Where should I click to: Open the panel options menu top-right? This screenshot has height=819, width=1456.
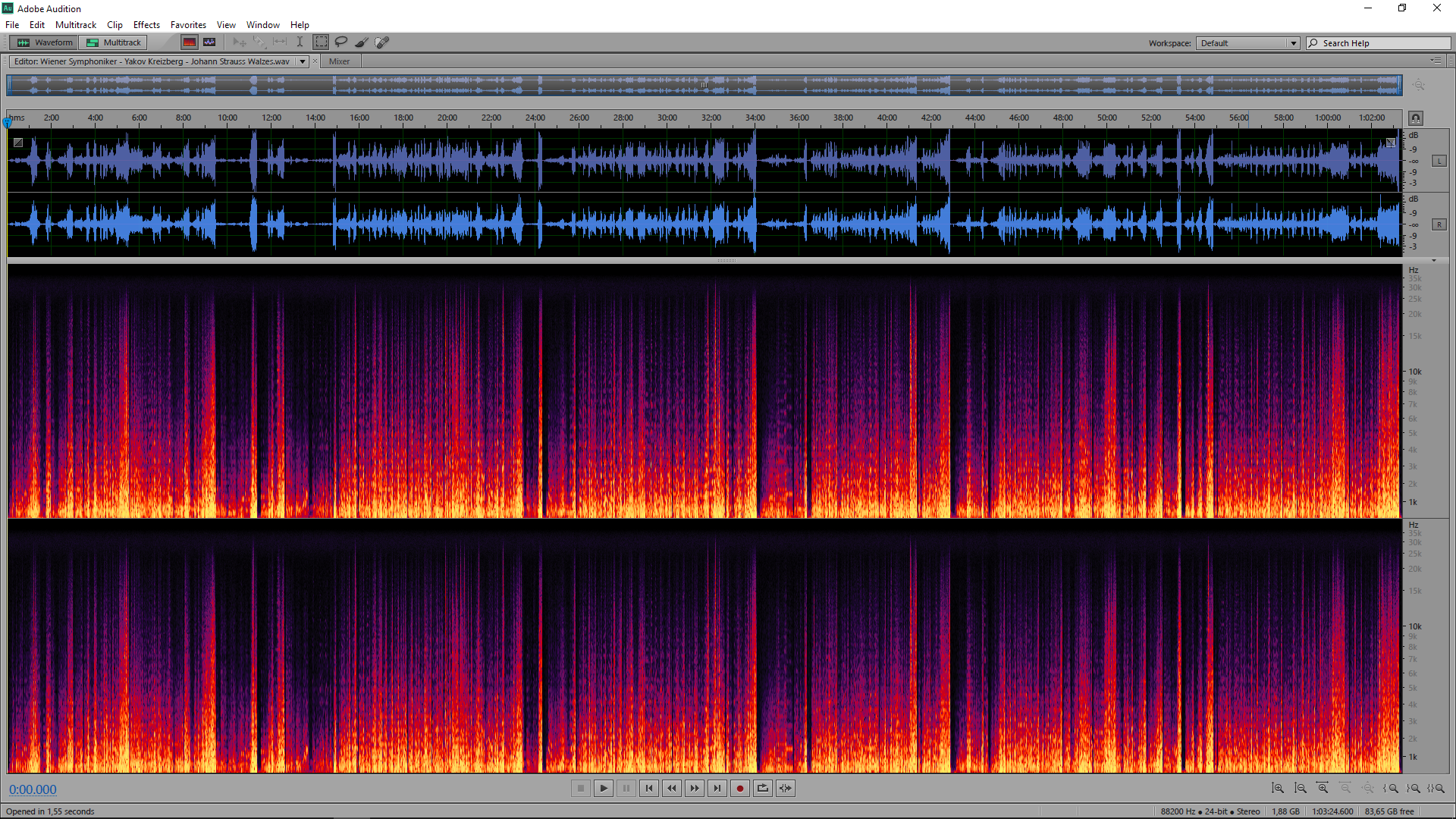[1436, 61]
